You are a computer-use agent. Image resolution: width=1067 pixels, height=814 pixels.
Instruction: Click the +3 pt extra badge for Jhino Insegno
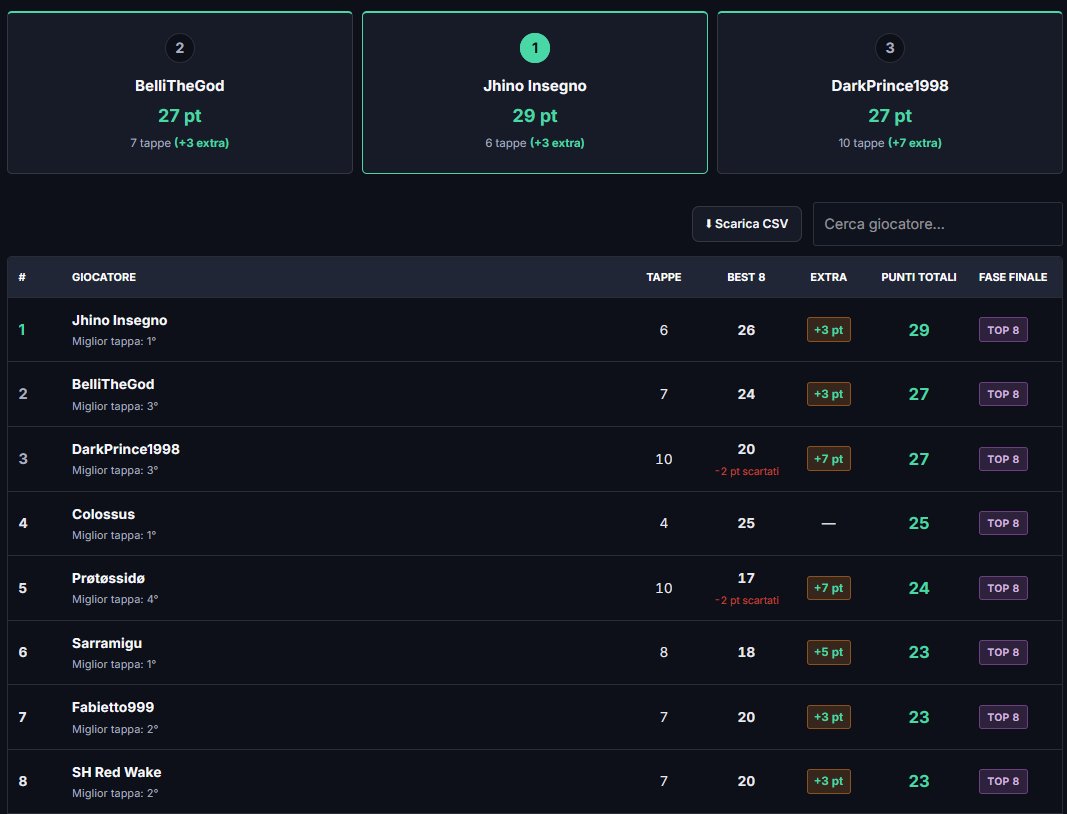(x=828, y=330)
